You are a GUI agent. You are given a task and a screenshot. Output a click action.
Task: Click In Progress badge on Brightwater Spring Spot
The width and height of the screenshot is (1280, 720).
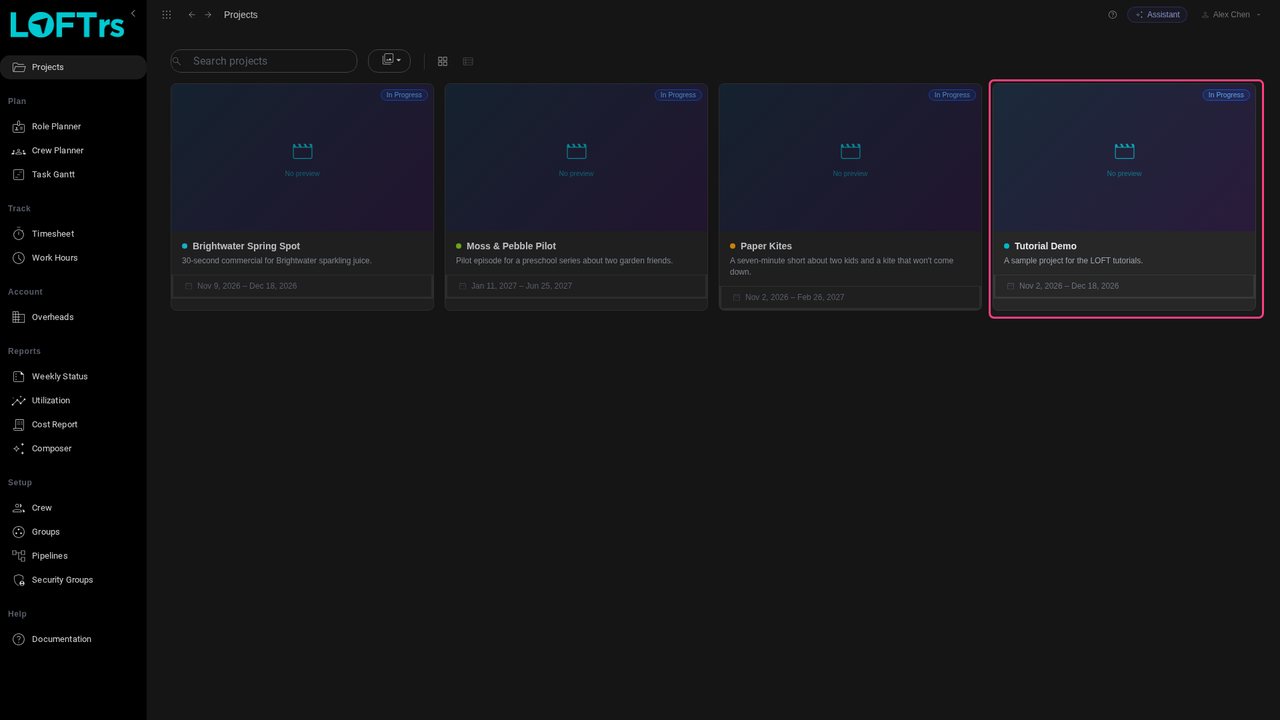[x=404, y=95]
